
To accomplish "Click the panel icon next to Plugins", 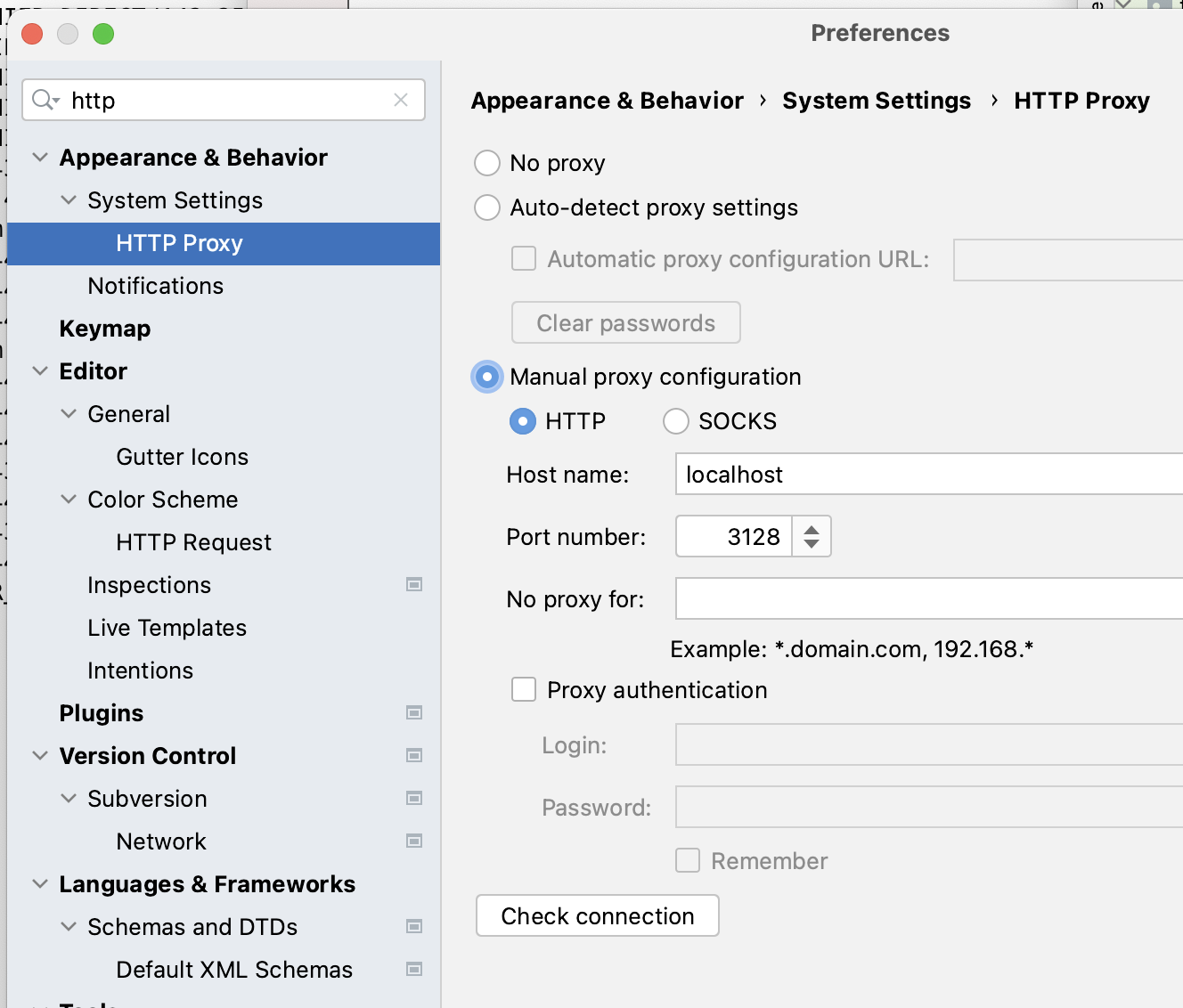I will click(414, 712).
